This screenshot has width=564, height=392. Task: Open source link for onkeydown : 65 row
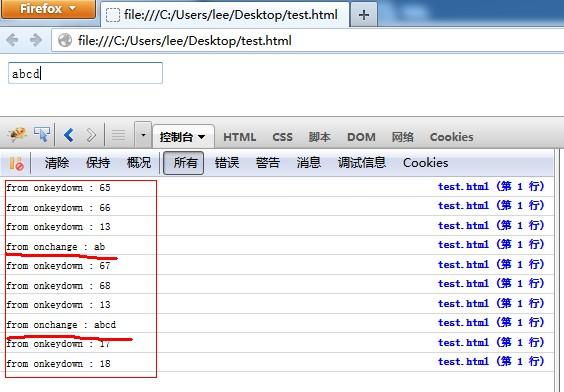(491, 186)
